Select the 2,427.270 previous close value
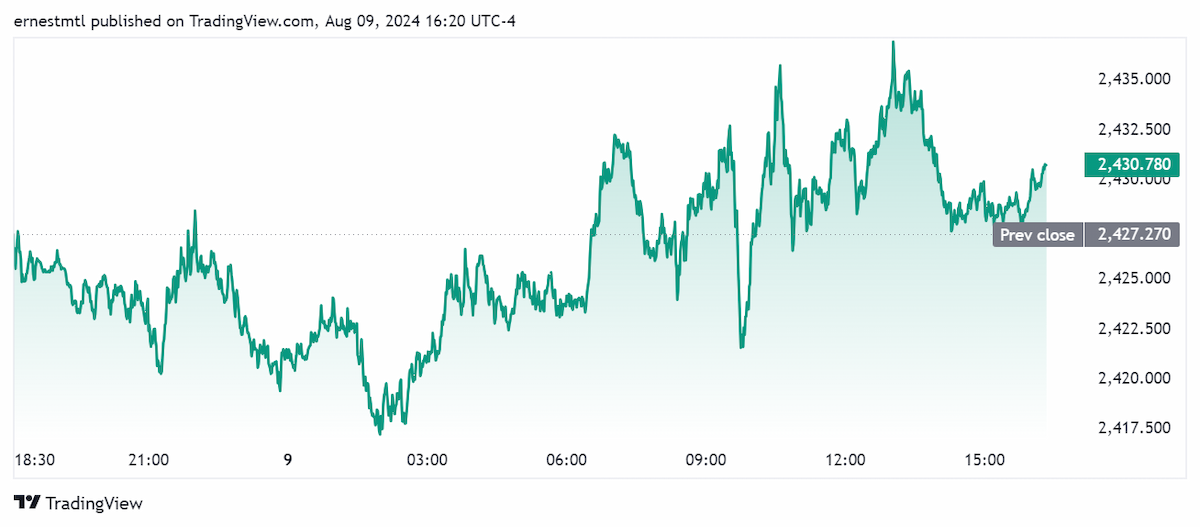 pos(1133,235)
